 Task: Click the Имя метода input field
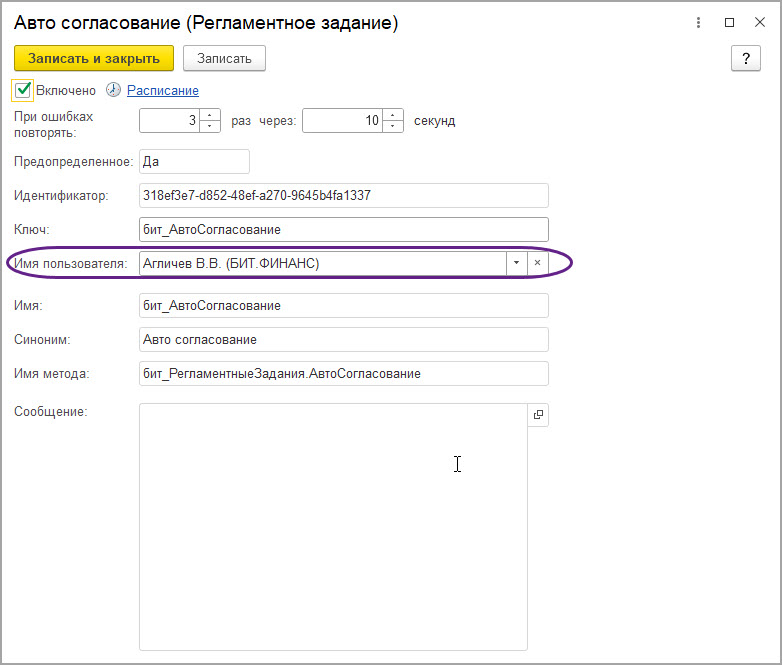click(x=343, y=374)
